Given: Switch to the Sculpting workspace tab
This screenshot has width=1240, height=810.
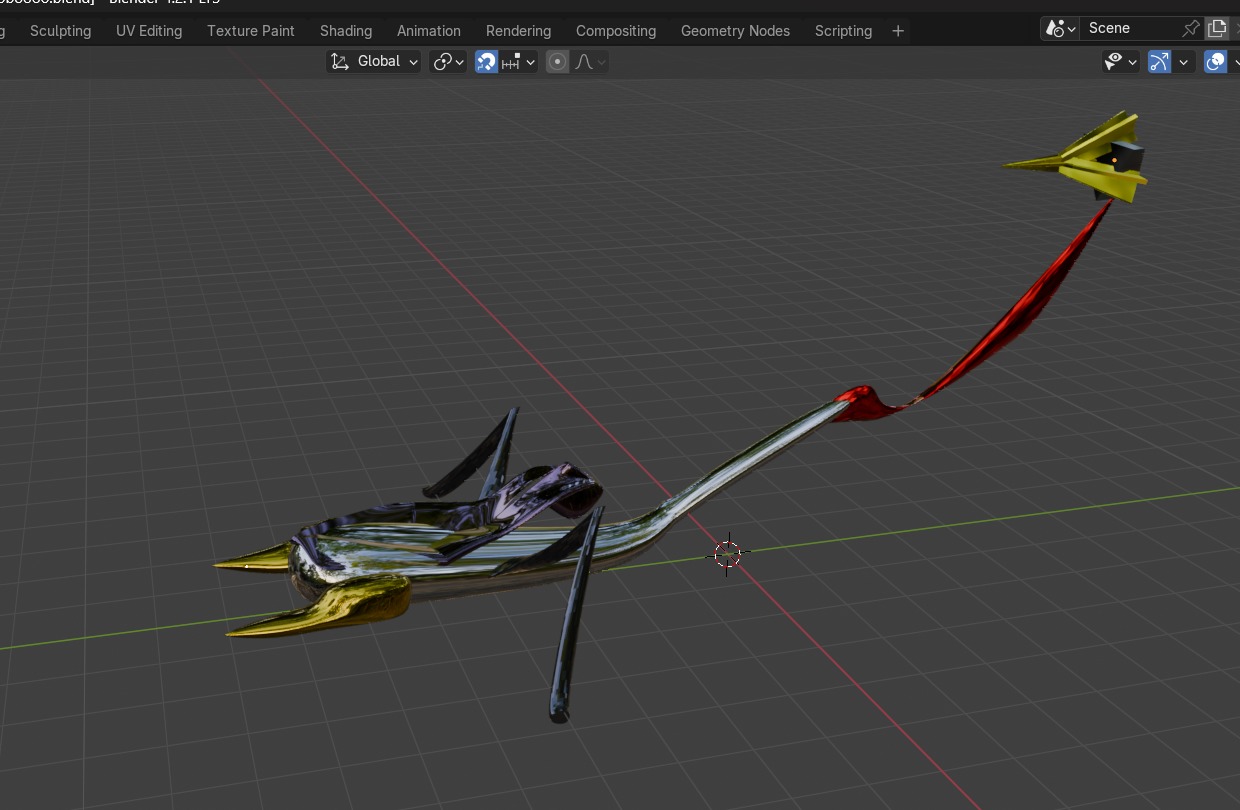Looking at the screenshot, I should coord(60,31).
